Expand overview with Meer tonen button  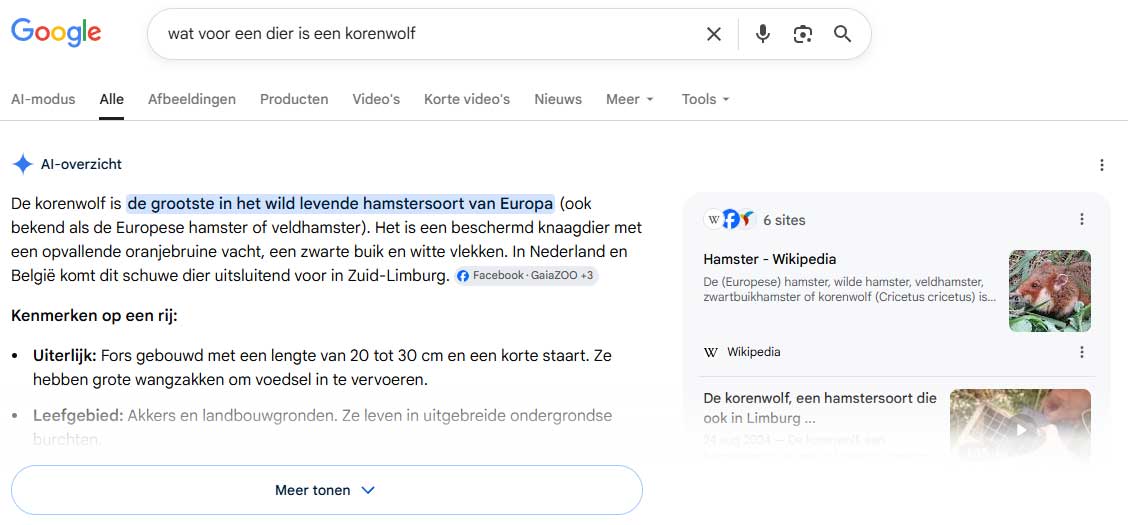point(327,490)
